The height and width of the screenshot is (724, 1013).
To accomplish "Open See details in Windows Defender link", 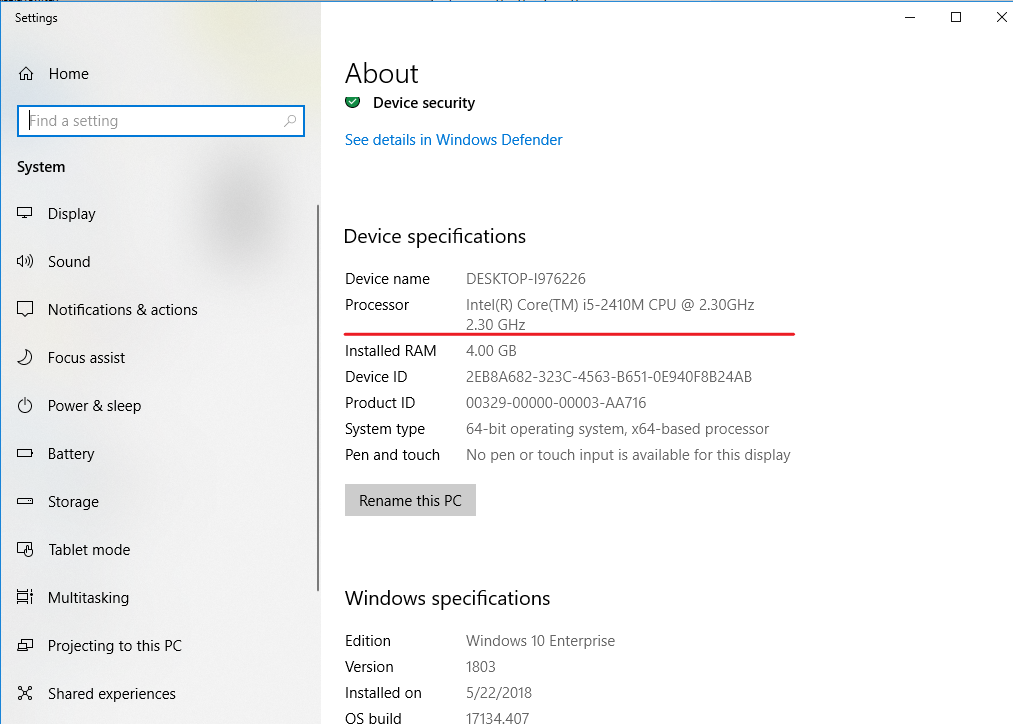I will point(453,139).
